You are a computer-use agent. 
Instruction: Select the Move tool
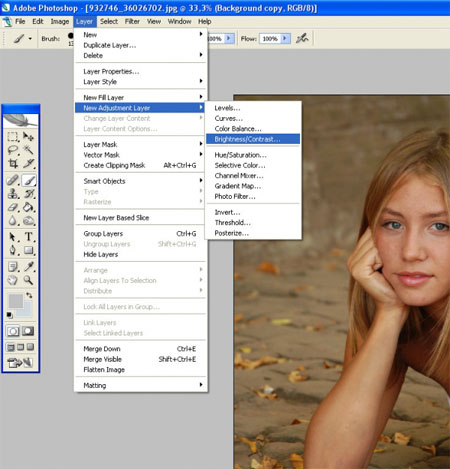[28, 137]
